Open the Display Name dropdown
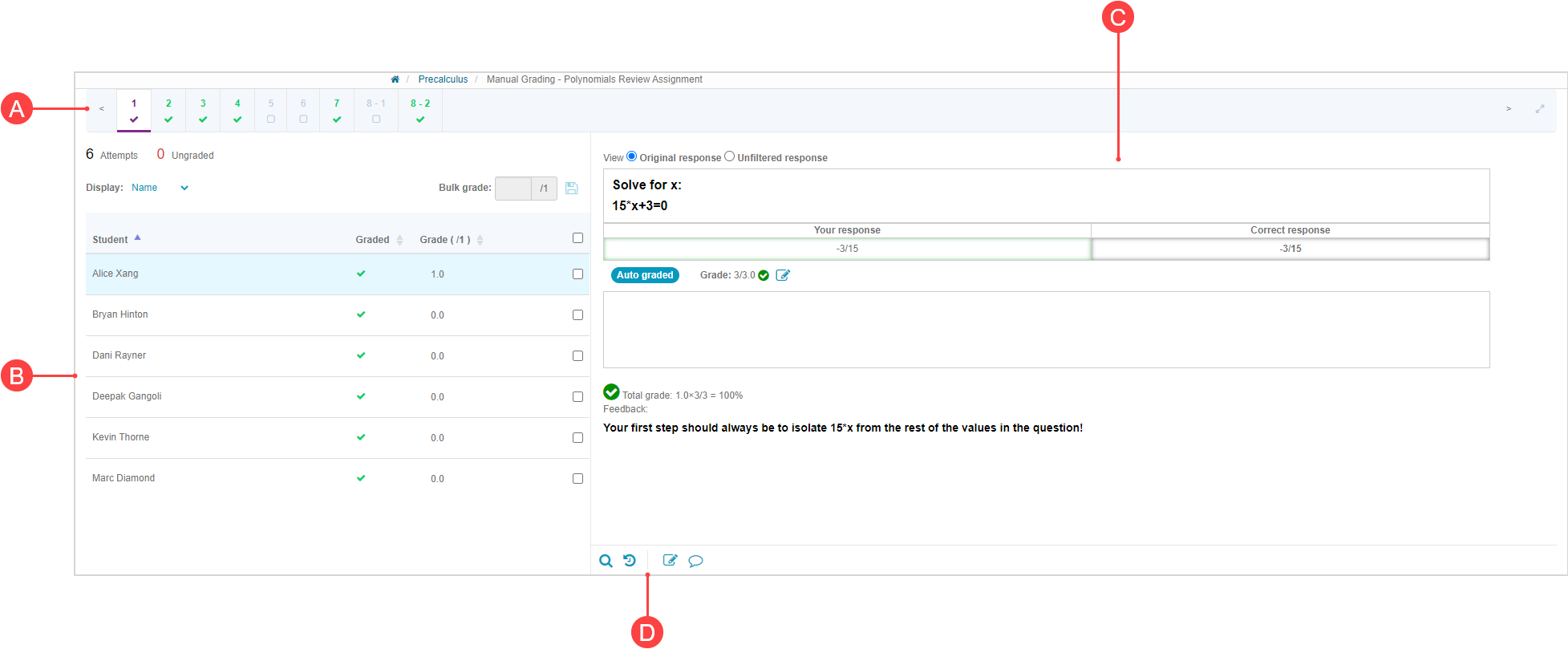Viewport: 1568px width, 649px height. (160, 188)
